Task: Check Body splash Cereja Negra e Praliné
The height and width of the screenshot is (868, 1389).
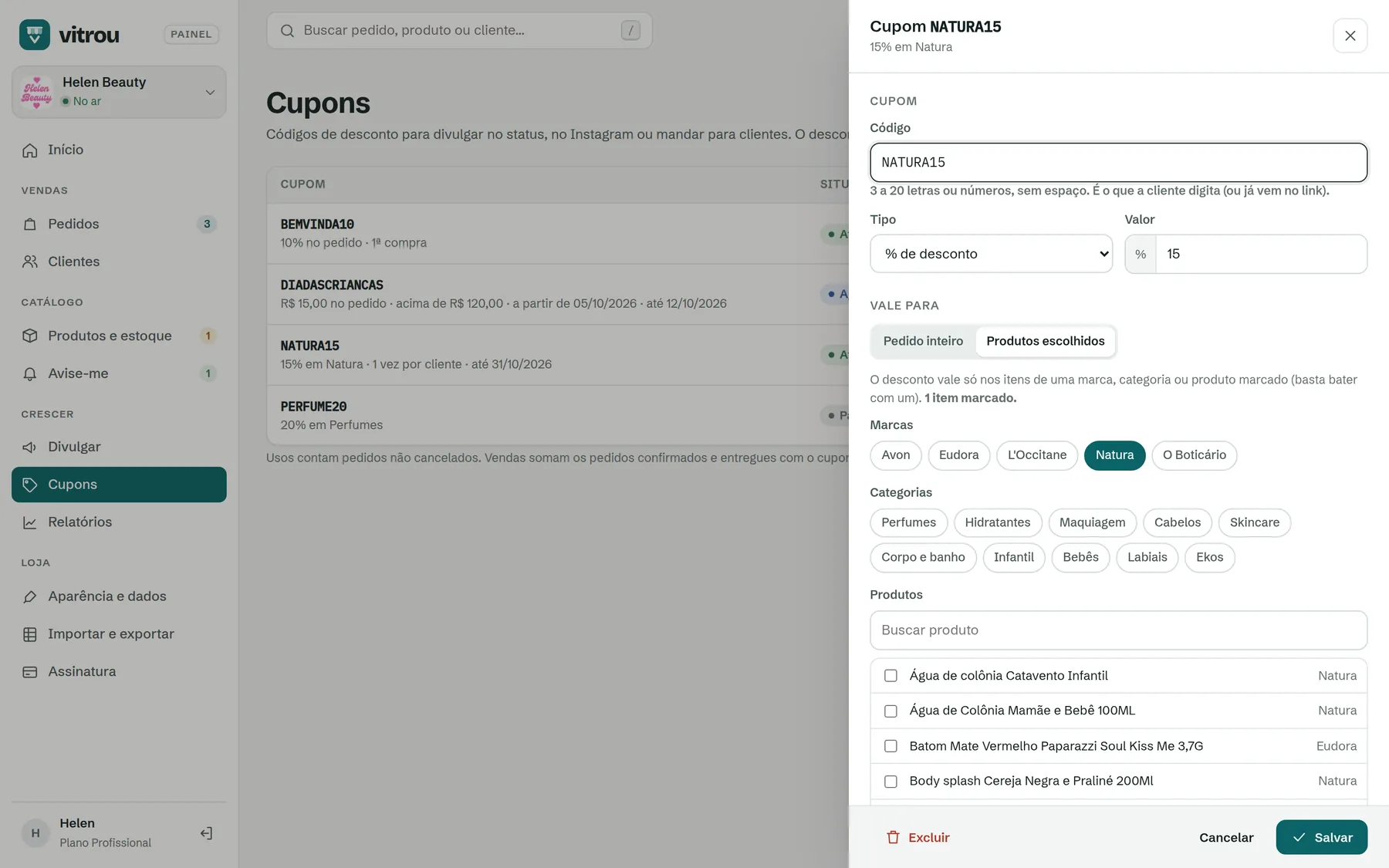Action: pos(891,782)
